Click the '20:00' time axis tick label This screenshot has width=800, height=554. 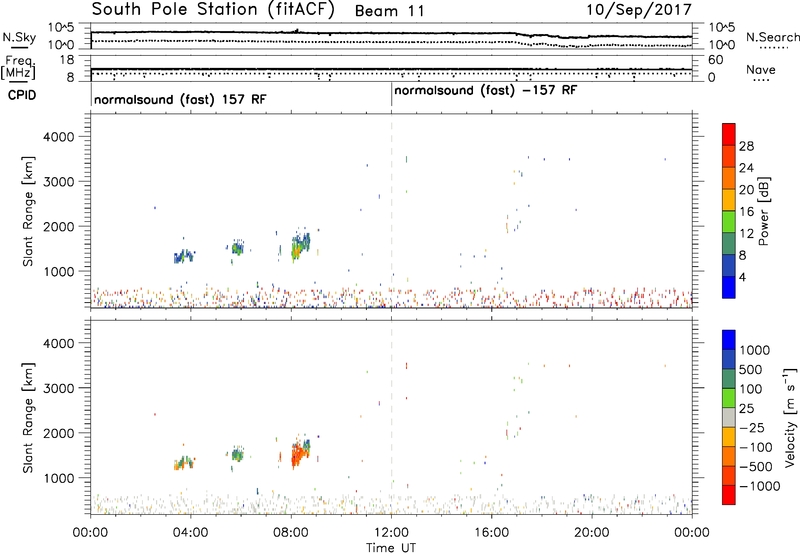592,533
